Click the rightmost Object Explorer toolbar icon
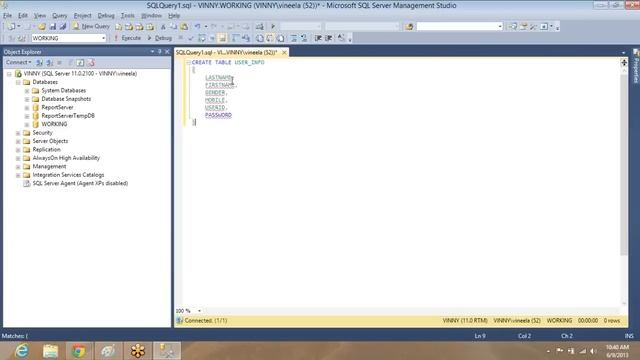Screen dimensions: 640x360 tap(91, 62)
